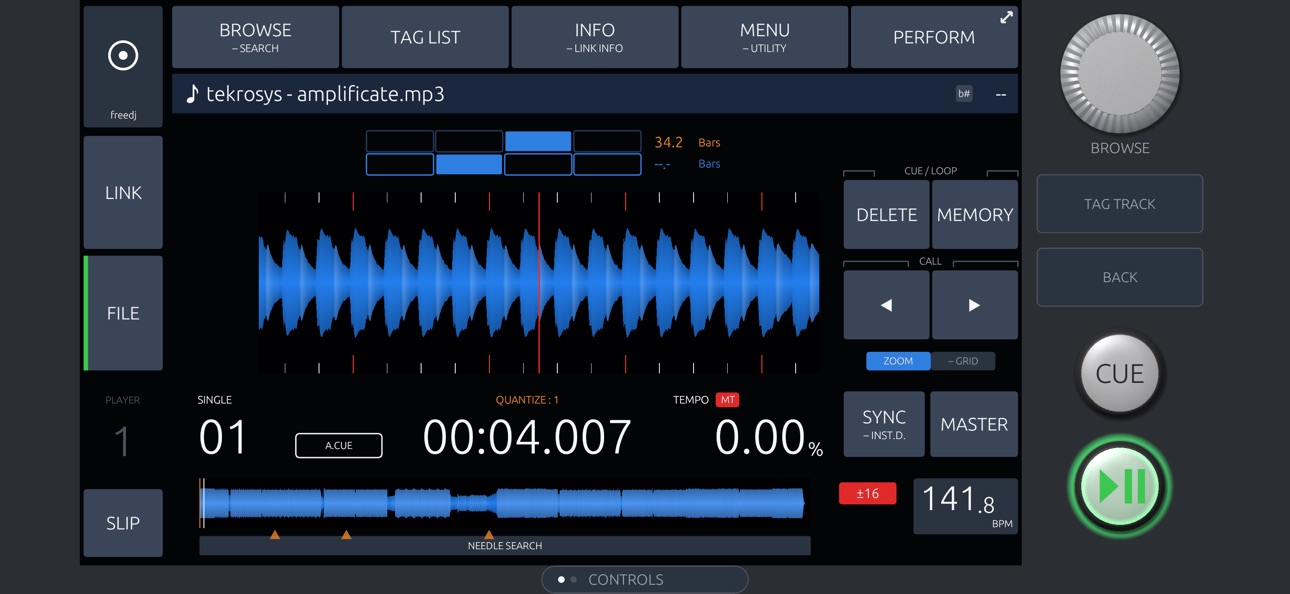Screen dimensions: 1290x594
Task: Tap the freedj target icon
Action: (123, 55)
